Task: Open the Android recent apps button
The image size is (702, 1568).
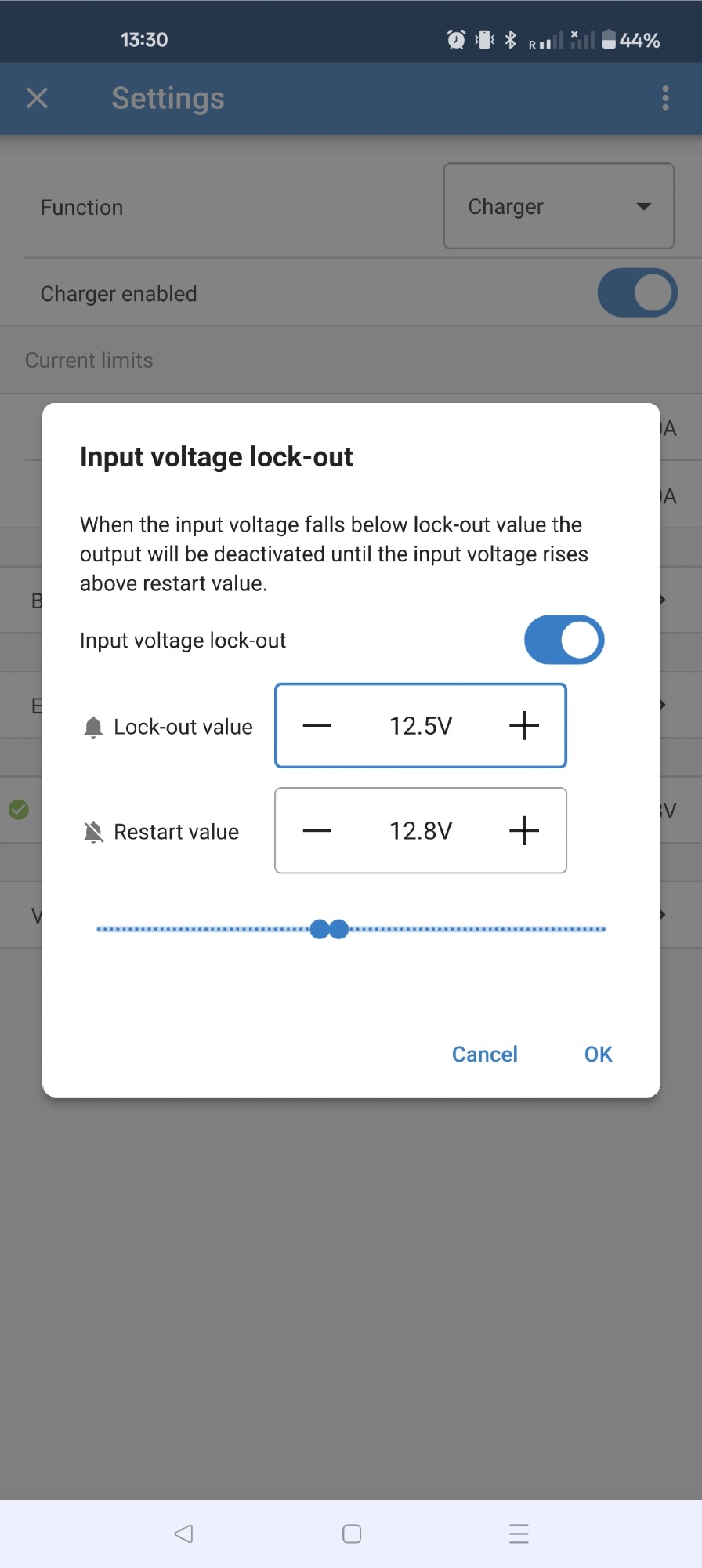Action: 519,1534
